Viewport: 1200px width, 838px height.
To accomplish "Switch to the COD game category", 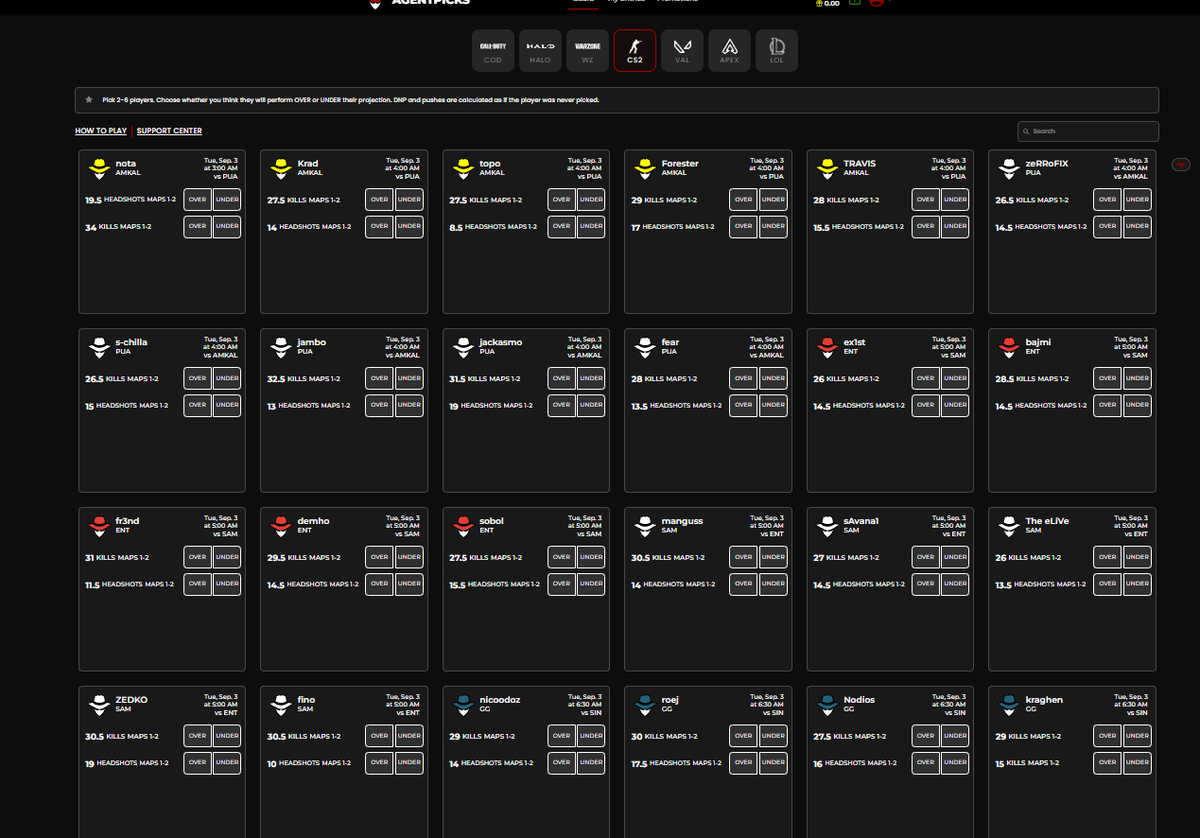I will click(x=493, y=50).
